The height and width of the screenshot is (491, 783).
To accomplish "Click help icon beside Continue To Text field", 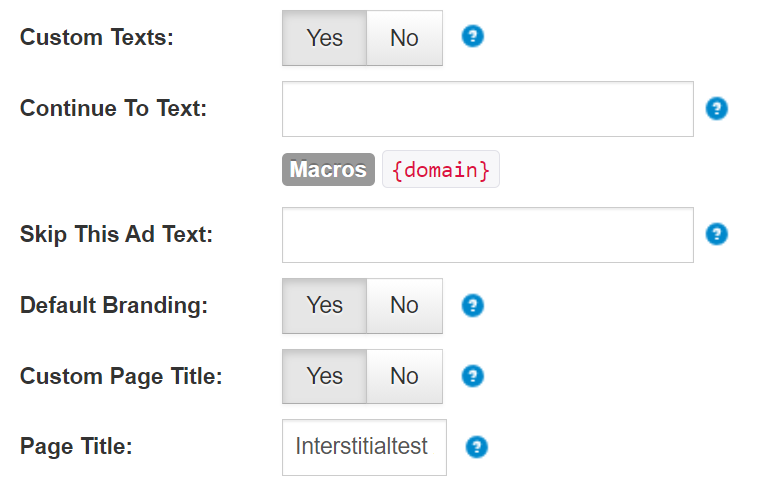I will pos(716,109).
